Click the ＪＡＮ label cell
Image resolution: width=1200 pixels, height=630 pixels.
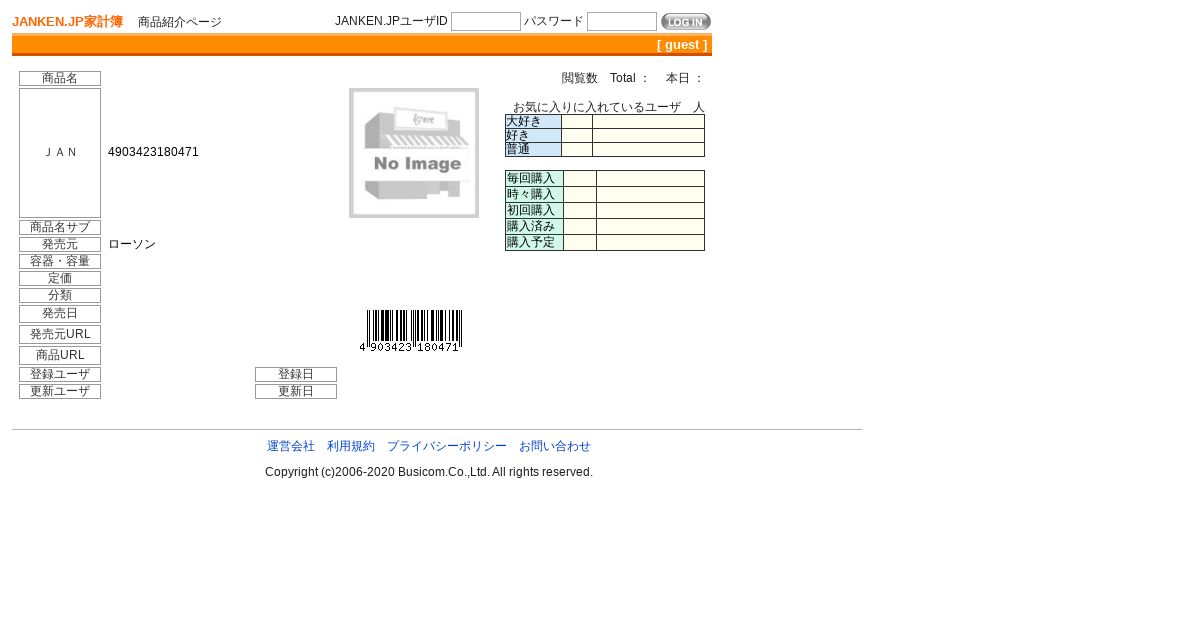point(60,153)
